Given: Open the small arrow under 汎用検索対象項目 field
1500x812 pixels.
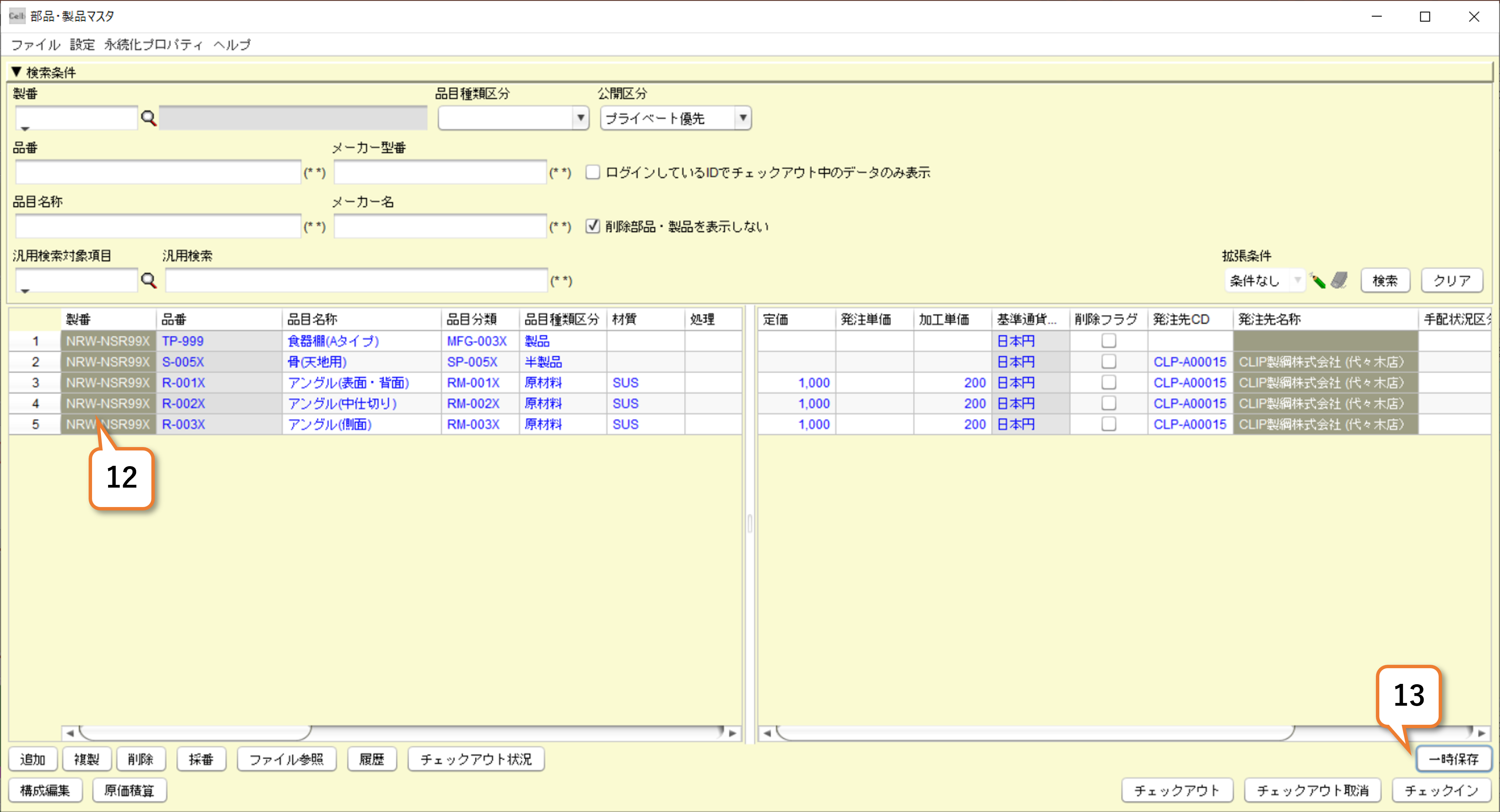Looking at the screenshot, I should click(x=25, y=291).
